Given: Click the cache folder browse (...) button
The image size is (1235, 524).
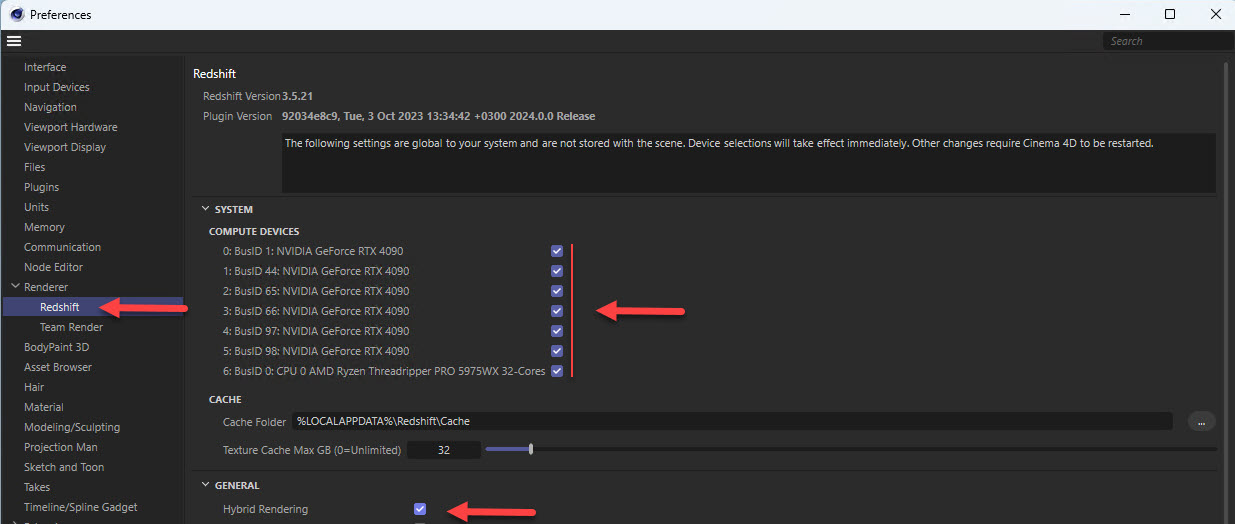Looking at the screenshot, I should (x=1201, y=422).
